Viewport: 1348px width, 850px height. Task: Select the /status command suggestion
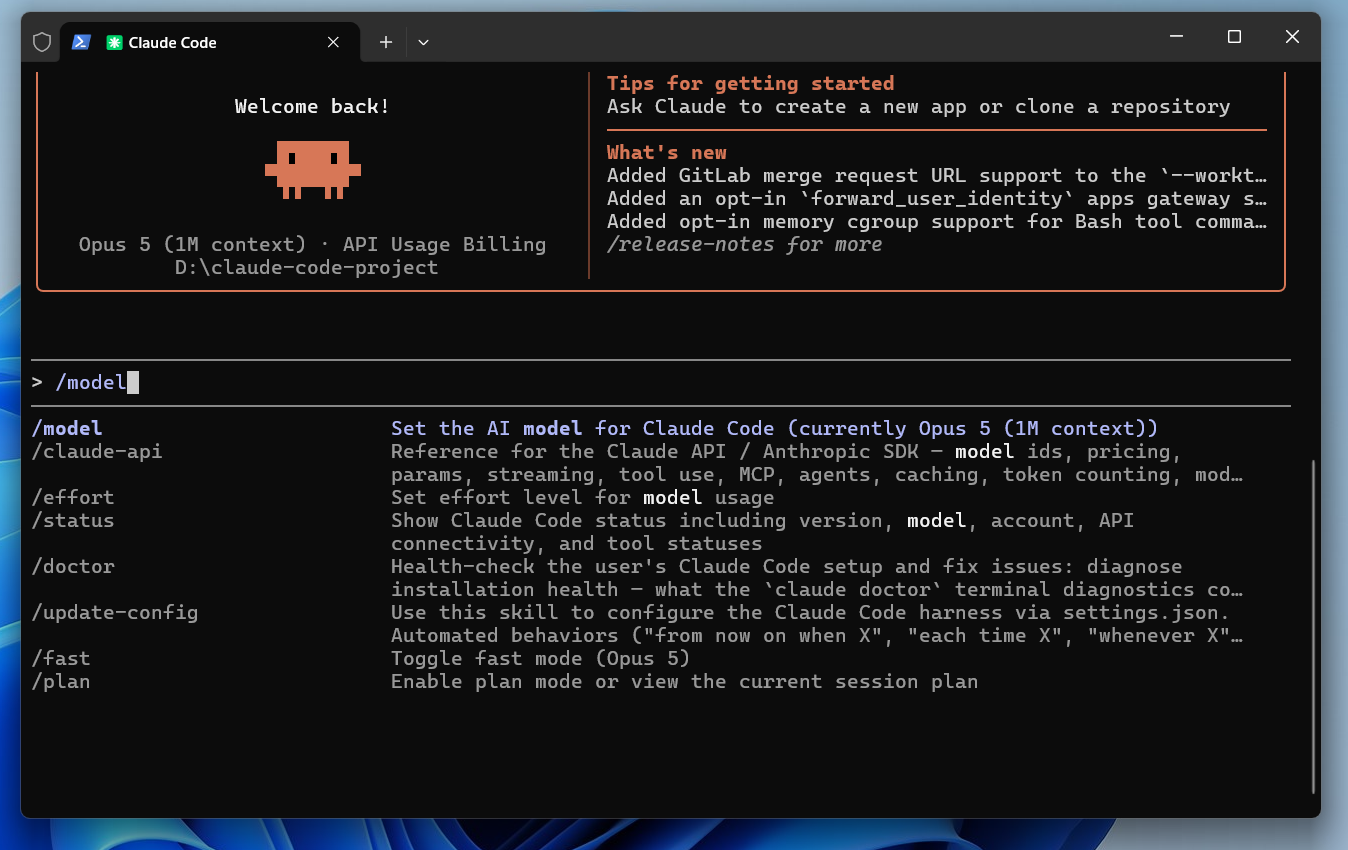(72, 520)
